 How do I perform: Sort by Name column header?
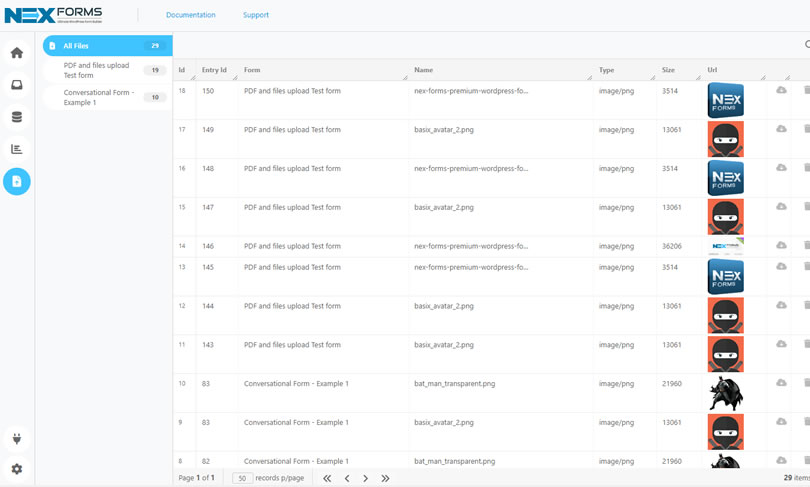[x=424, y=70]
